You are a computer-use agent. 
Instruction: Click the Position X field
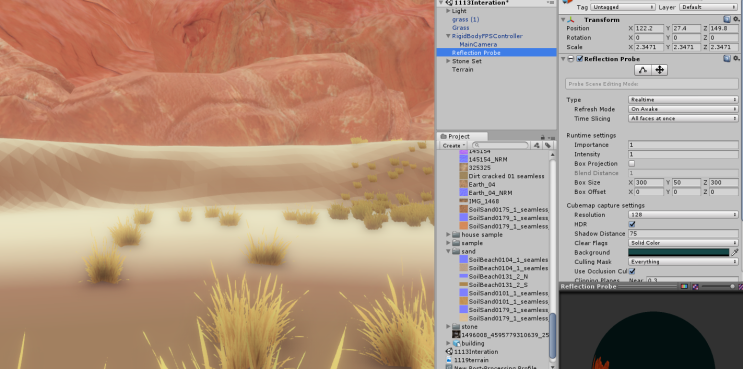point(649,28)
